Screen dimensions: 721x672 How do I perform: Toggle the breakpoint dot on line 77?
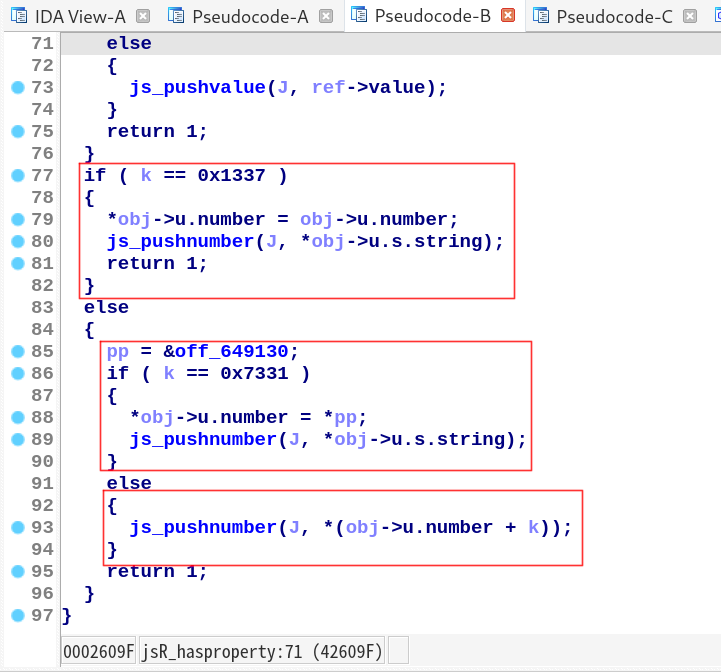(16, 175)
